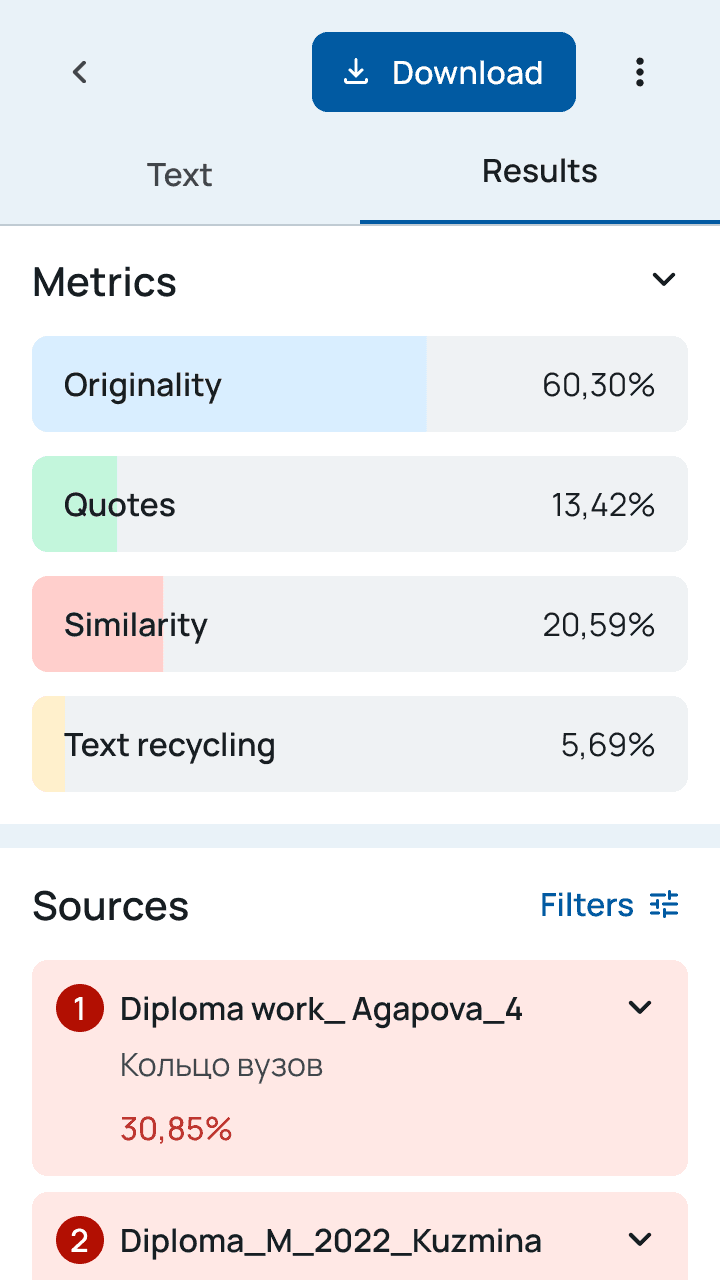Click the Sources heading

(x=111, y=906)
